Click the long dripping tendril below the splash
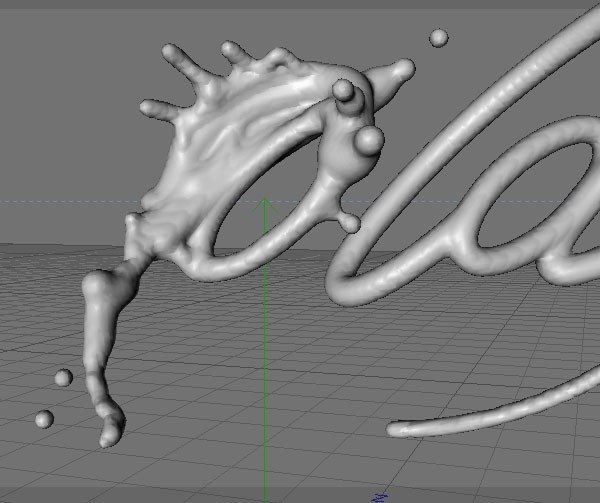The width and height of the screenshot is (600, 503). (105, 352)
